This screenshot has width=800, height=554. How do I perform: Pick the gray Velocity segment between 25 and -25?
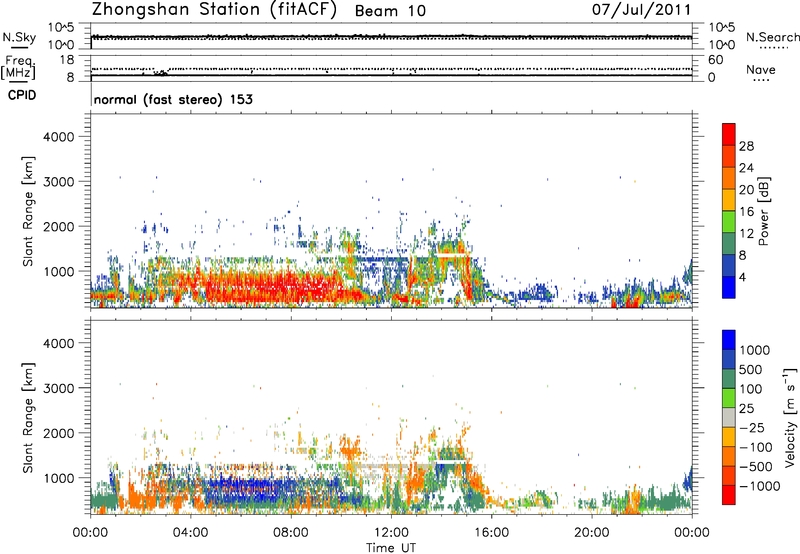pos(729,417)
